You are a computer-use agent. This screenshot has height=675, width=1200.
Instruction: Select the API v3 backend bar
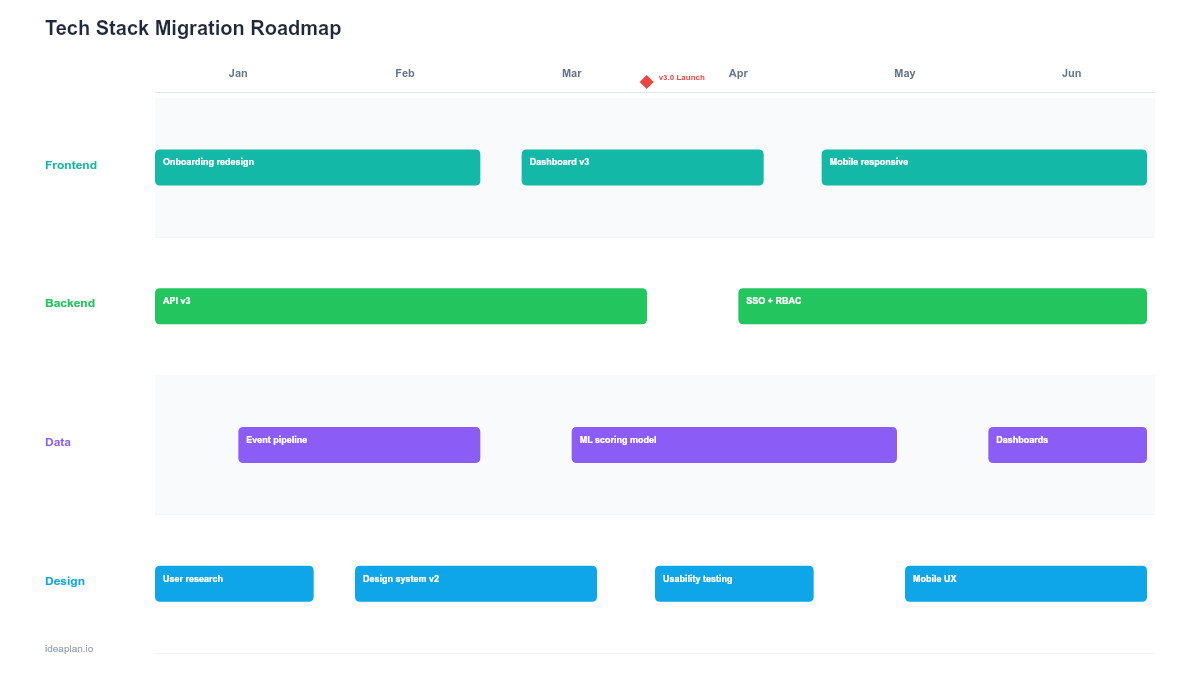400,306
